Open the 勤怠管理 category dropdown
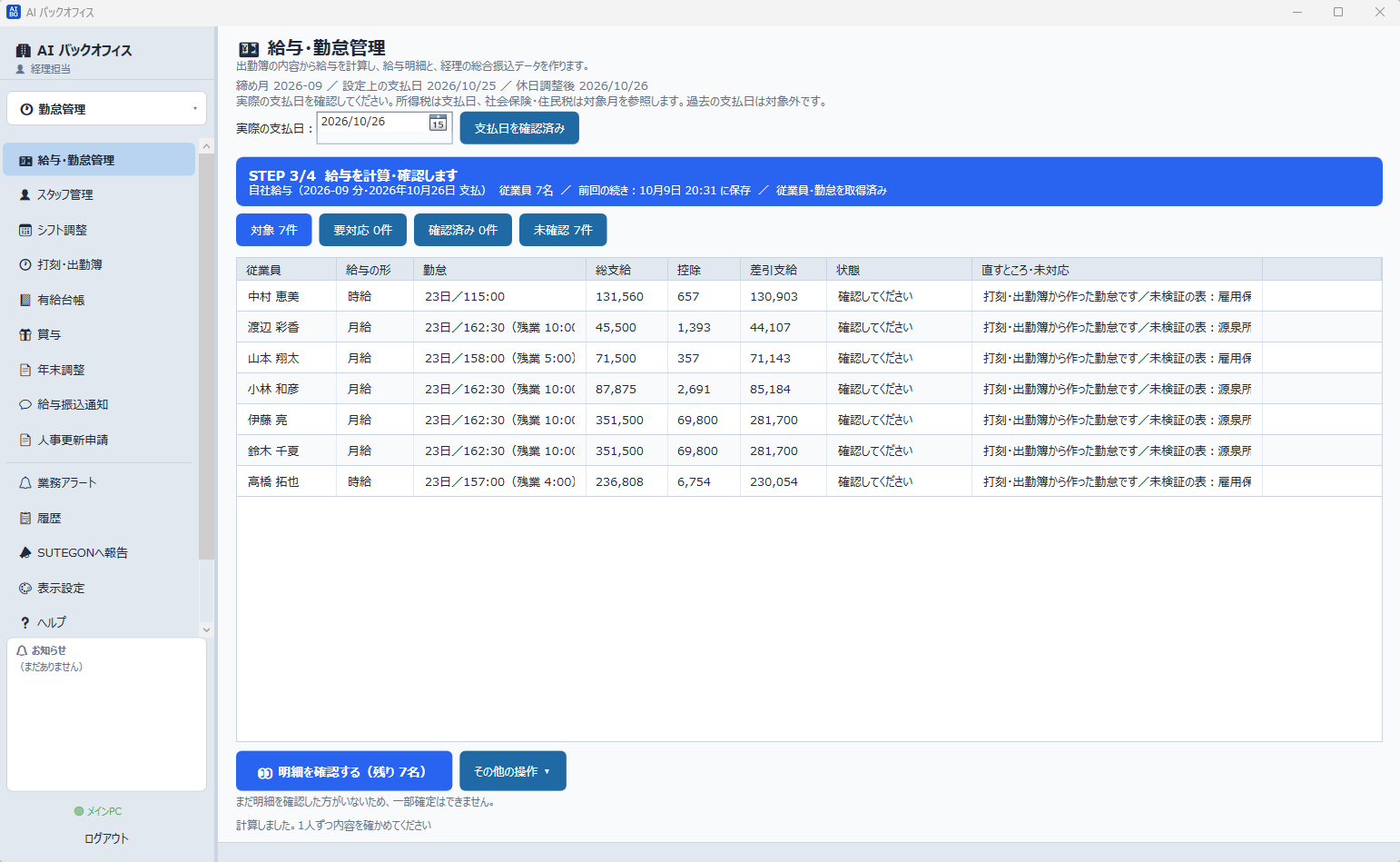This screenshot has height=862, width=1400. tap(107, 109)
